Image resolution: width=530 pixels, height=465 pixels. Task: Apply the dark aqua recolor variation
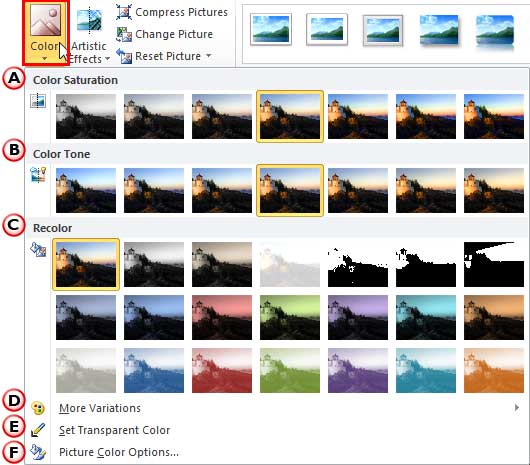[426, 317]
